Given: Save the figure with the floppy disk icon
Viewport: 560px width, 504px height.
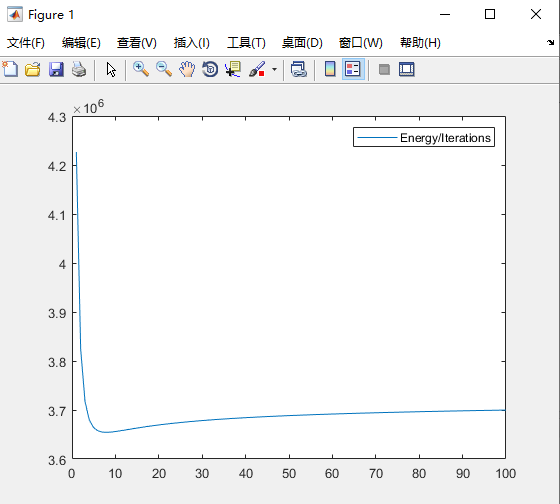Looking at the screenshot, I should (x=56, y=69).
